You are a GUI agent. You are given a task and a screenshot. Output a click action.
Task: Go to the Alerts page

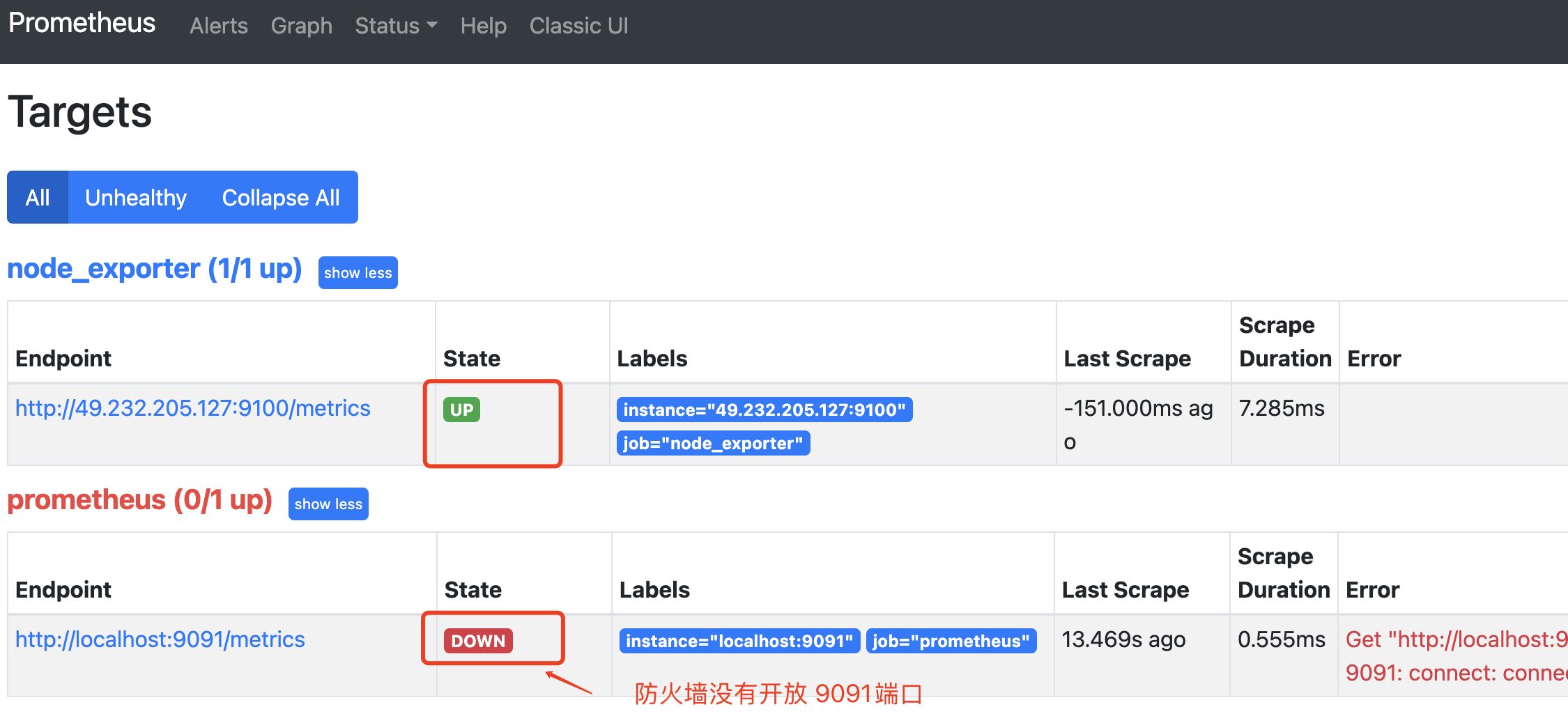pos(219,26)
